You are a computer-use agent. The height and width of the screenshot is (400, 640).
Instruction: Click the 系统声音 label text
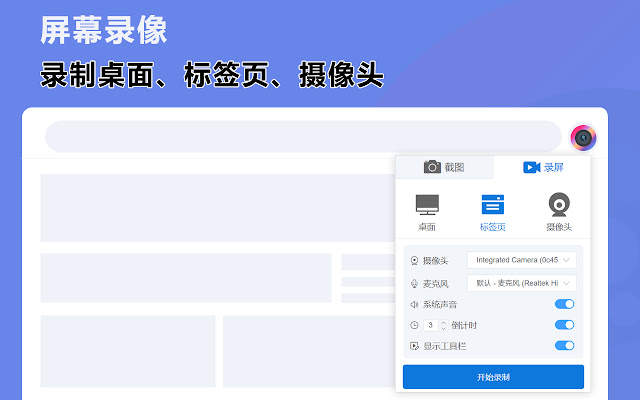point(440,304)
